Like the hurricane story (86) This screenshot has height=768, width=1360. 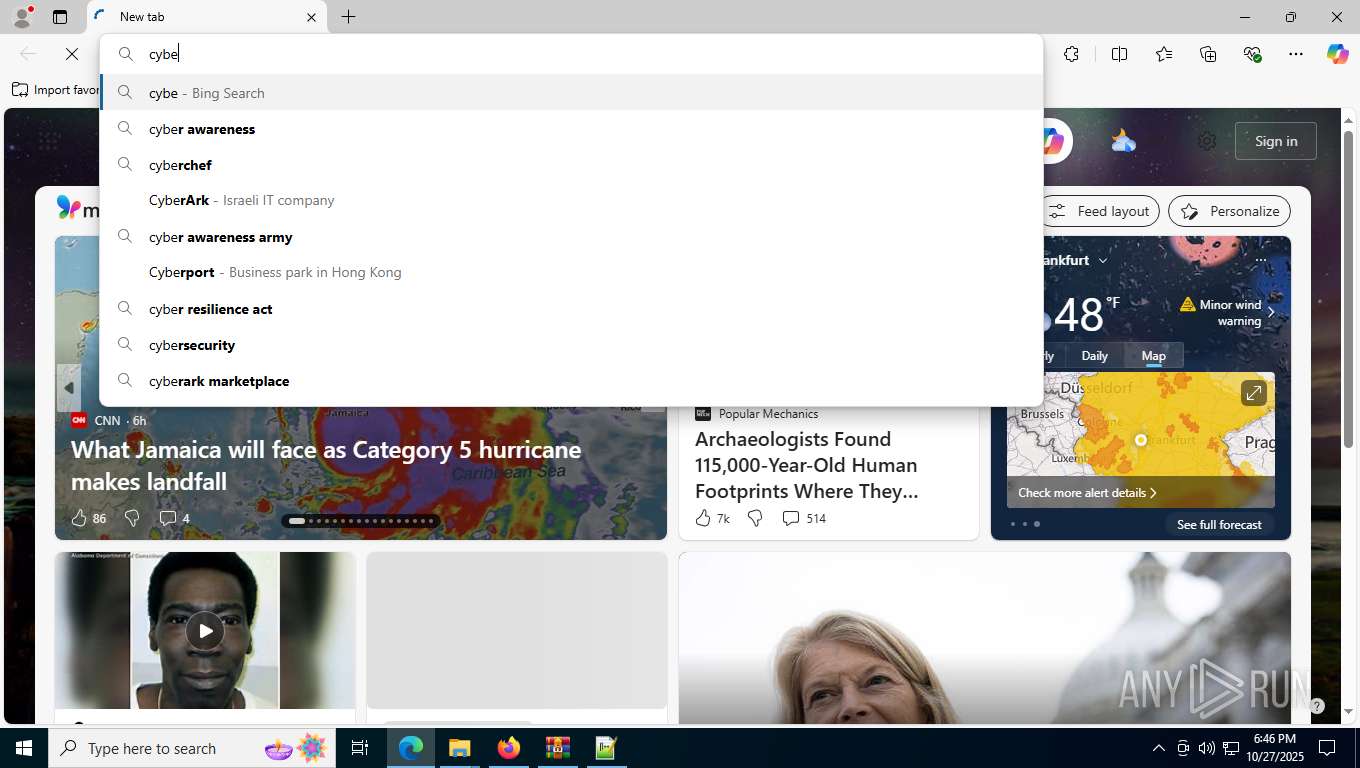88,518
